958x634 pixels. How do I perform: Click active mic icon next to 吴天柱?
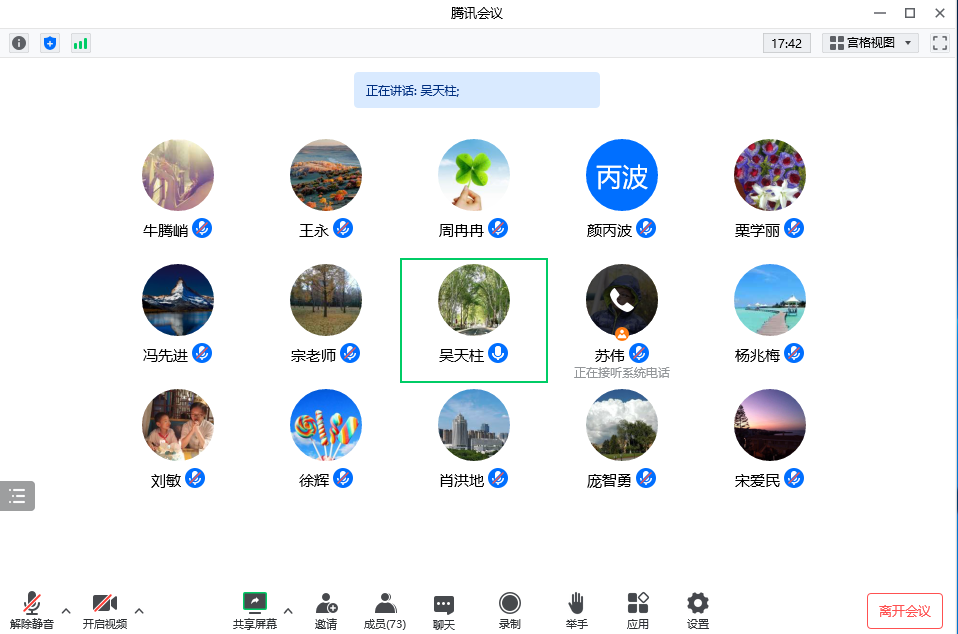point(498,353)
